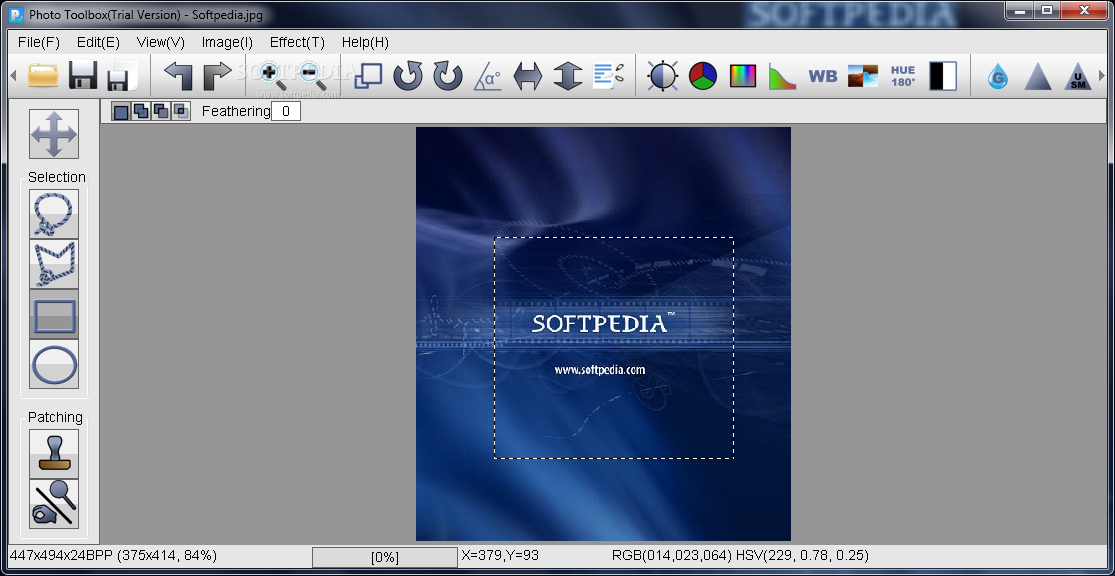Screen dimensions: 1115x576
Task: Click the crop scissors document icon
Action: tap(608, 75)
